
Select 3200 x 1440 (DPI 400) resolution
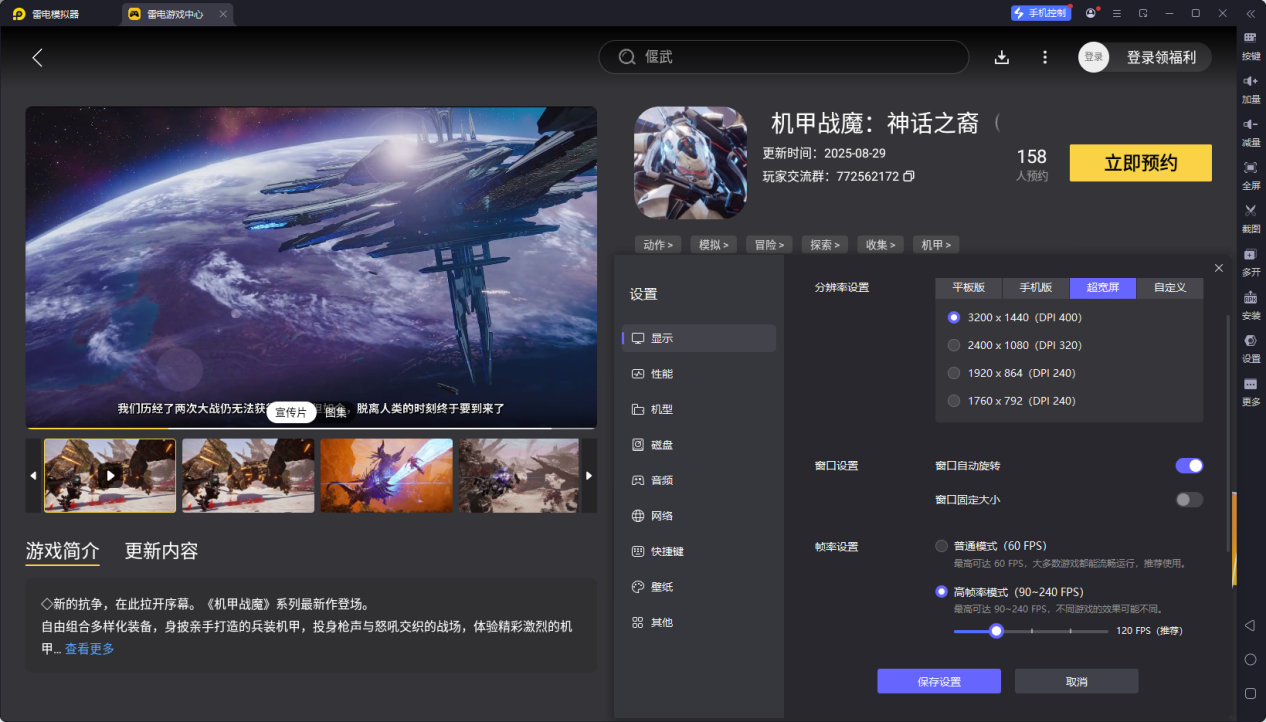(x=1015, y=317)
